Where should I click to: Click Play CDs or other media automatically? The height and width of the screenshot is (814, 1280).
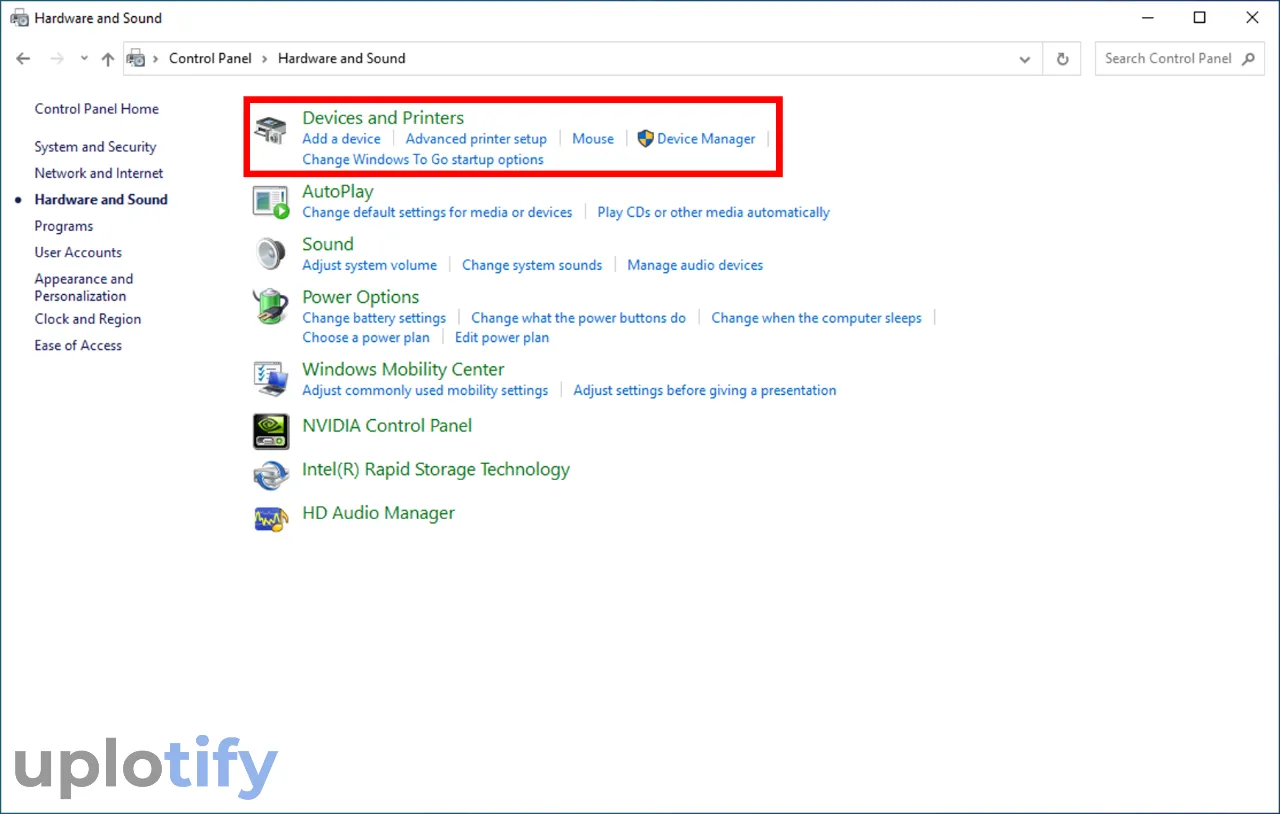713,212
